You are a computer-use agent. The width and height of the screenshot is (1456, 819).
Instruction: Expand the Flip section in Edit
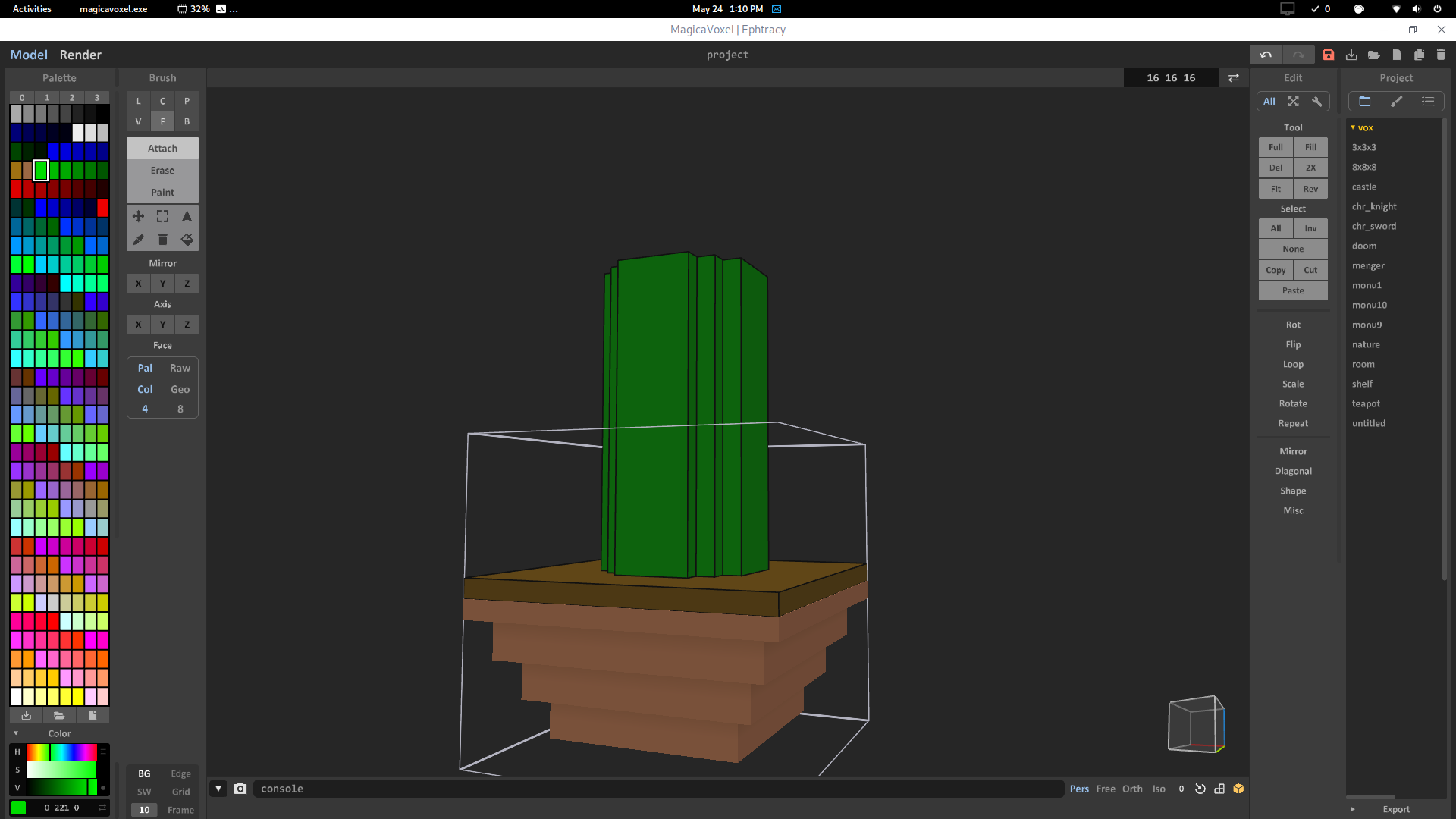tap(1293, 344)
